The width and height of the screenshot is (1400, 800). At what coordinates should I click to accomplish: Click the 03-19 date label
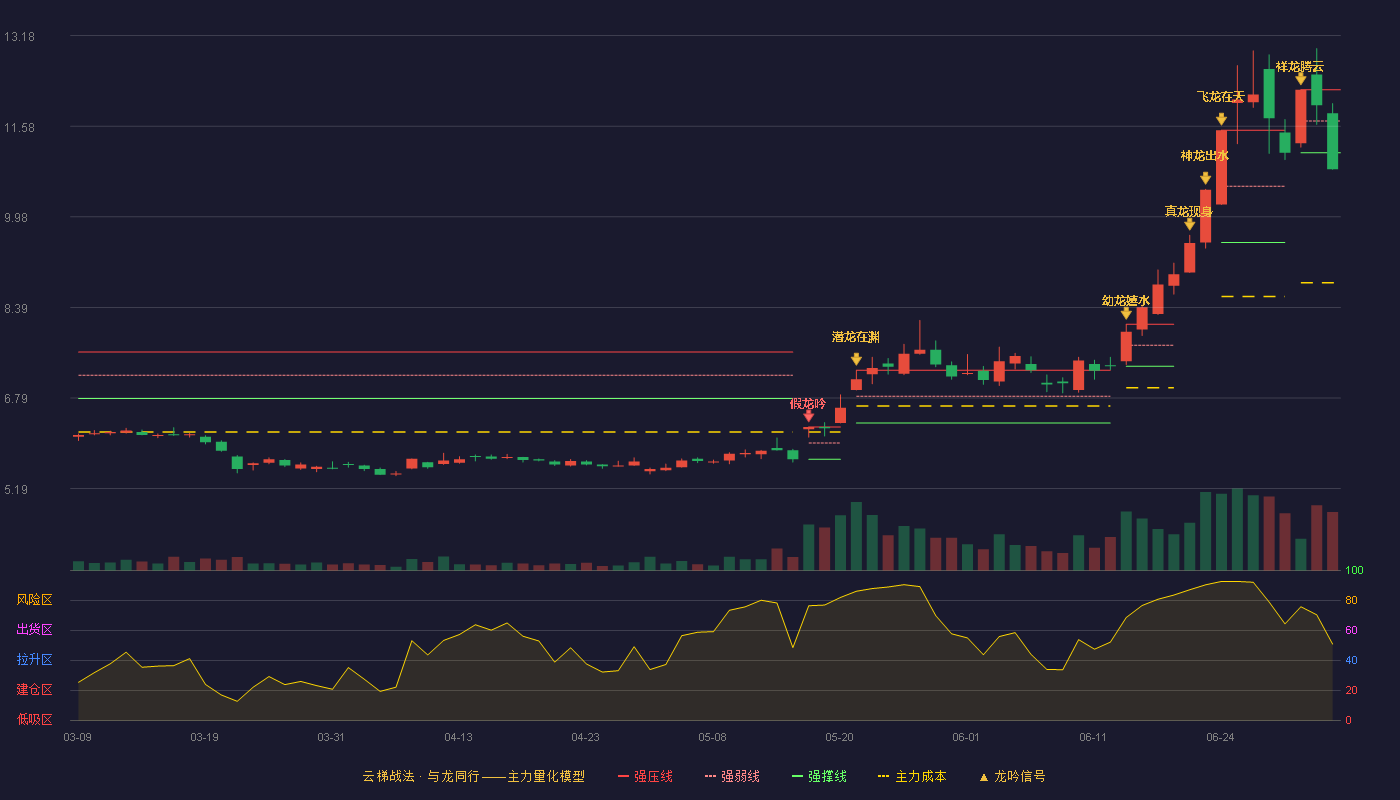204,737
